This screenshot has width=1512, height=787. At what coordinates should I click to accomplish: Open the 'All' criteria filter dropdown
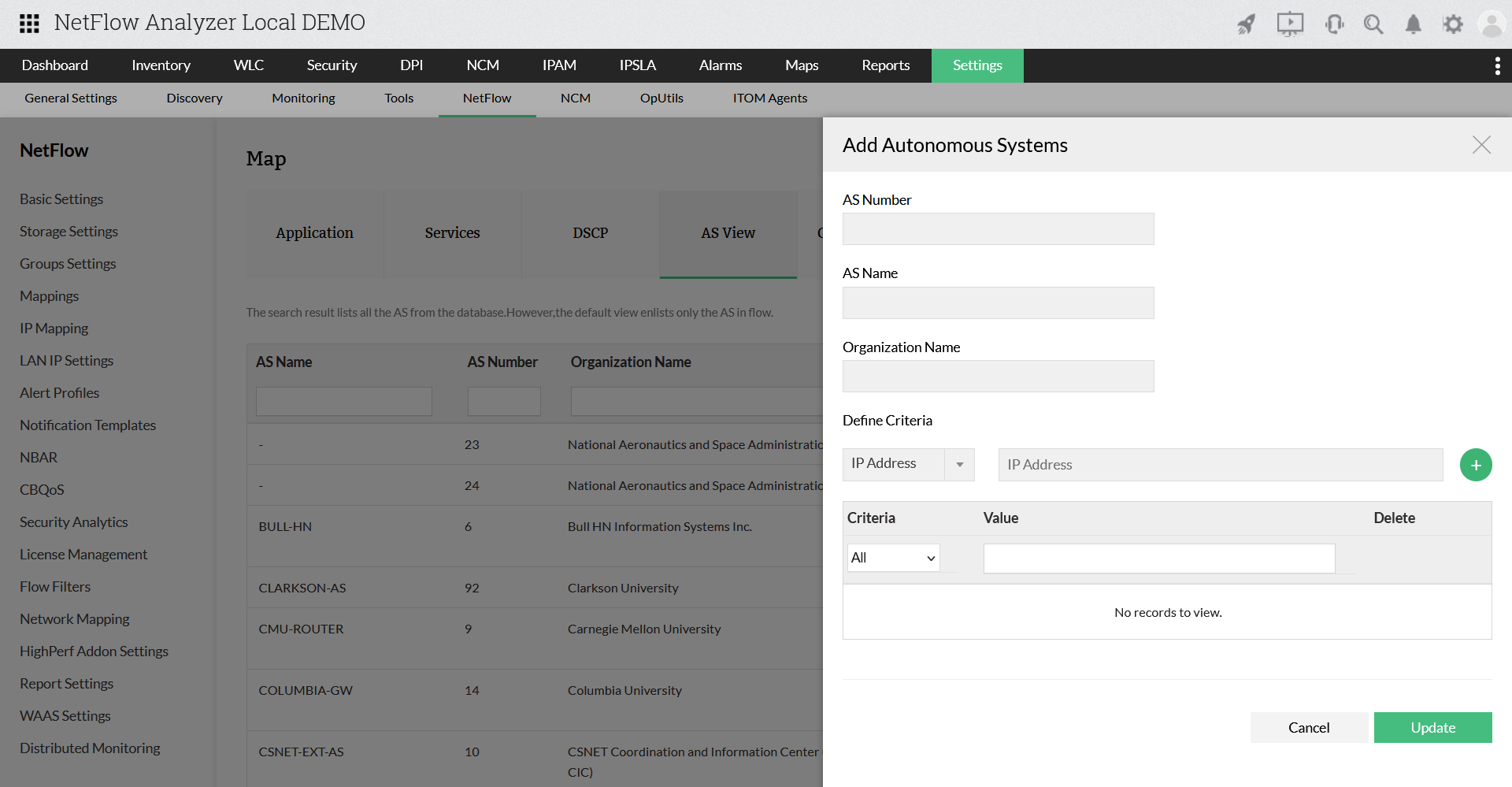point(893,558)
